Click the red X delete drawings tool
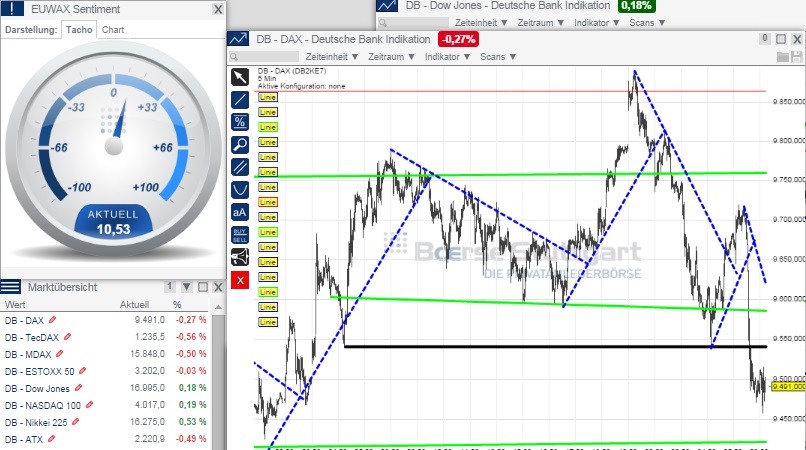The image size is (806, 450). tap(240, 280)
